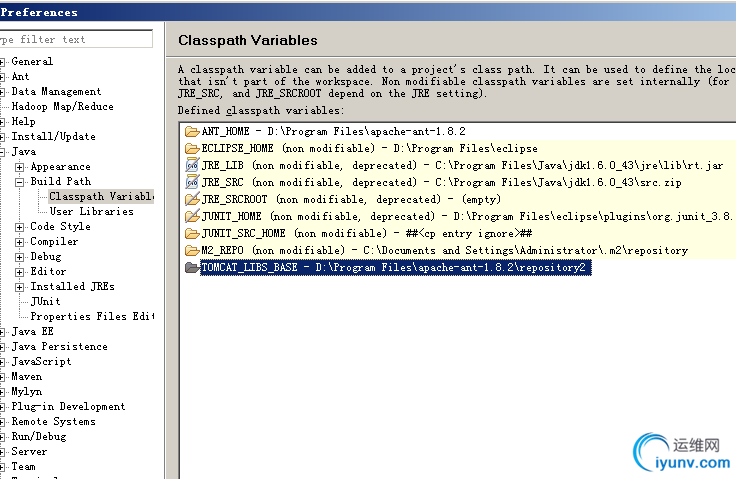Image resolution: width=736 pixels, height=479 pixels.
Task: Open Compiler preferences
Action: point(54,241)
